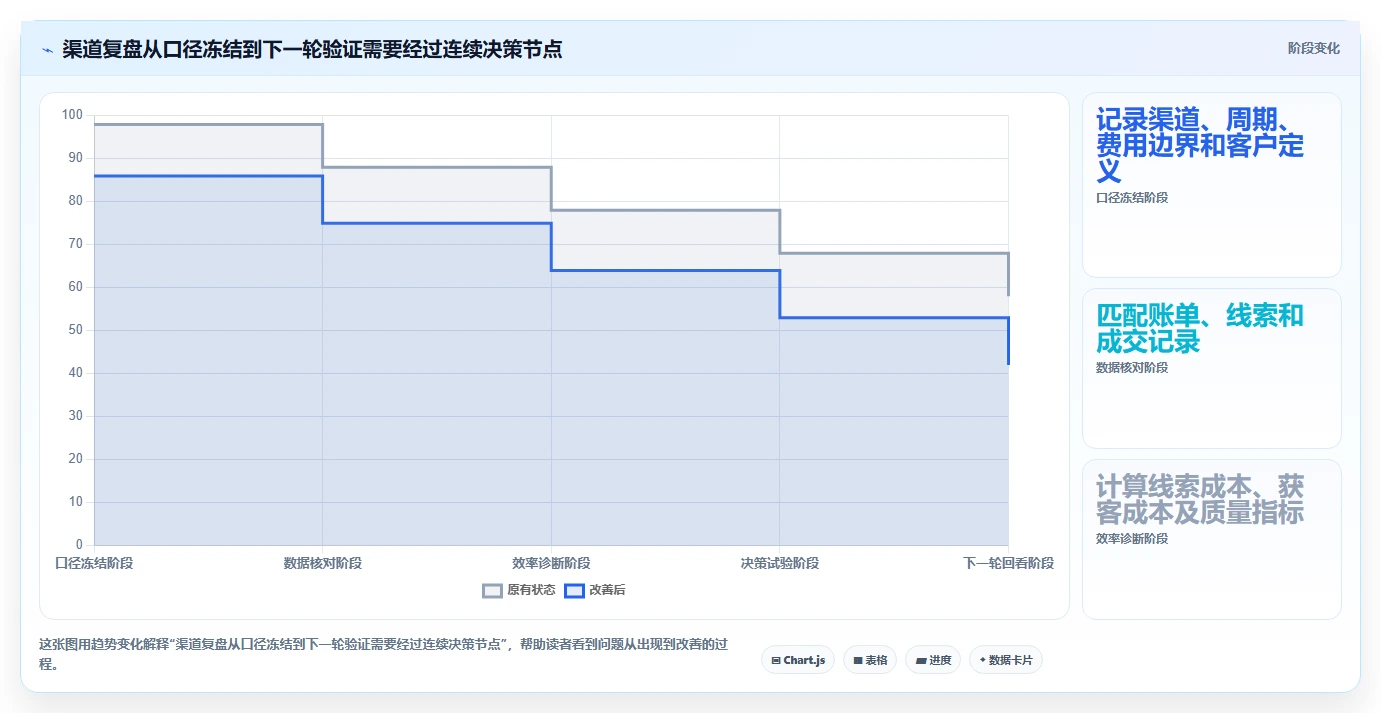Click the 下一轮回看阶段 x-axis label

point(1008,563)
